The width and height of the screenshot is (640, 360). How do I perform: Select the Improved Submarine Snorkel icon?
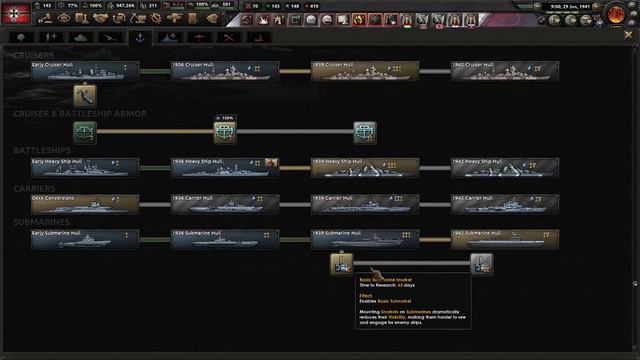pos(481,264)
